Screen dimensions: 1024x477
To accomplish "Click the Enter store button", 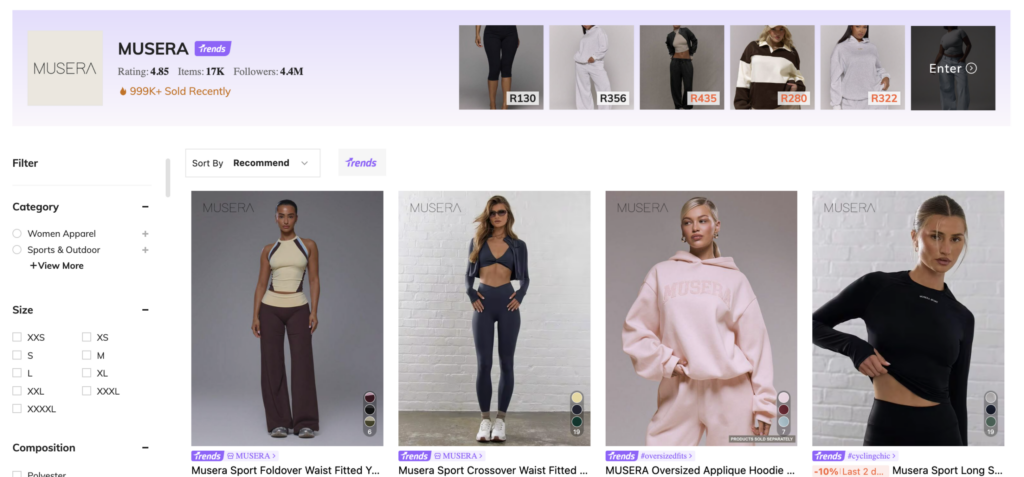I will pyautogui.click(x=953, y=68).
